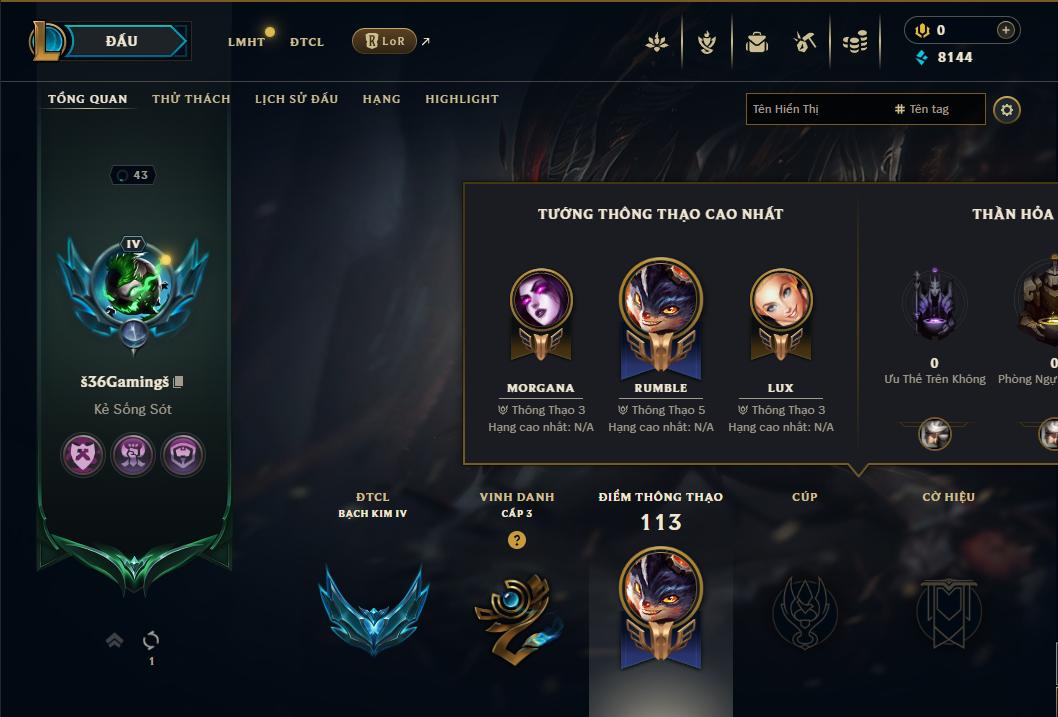
Task: Open Legends of Runeterra LoR launcher
Action: coord(384,41)
